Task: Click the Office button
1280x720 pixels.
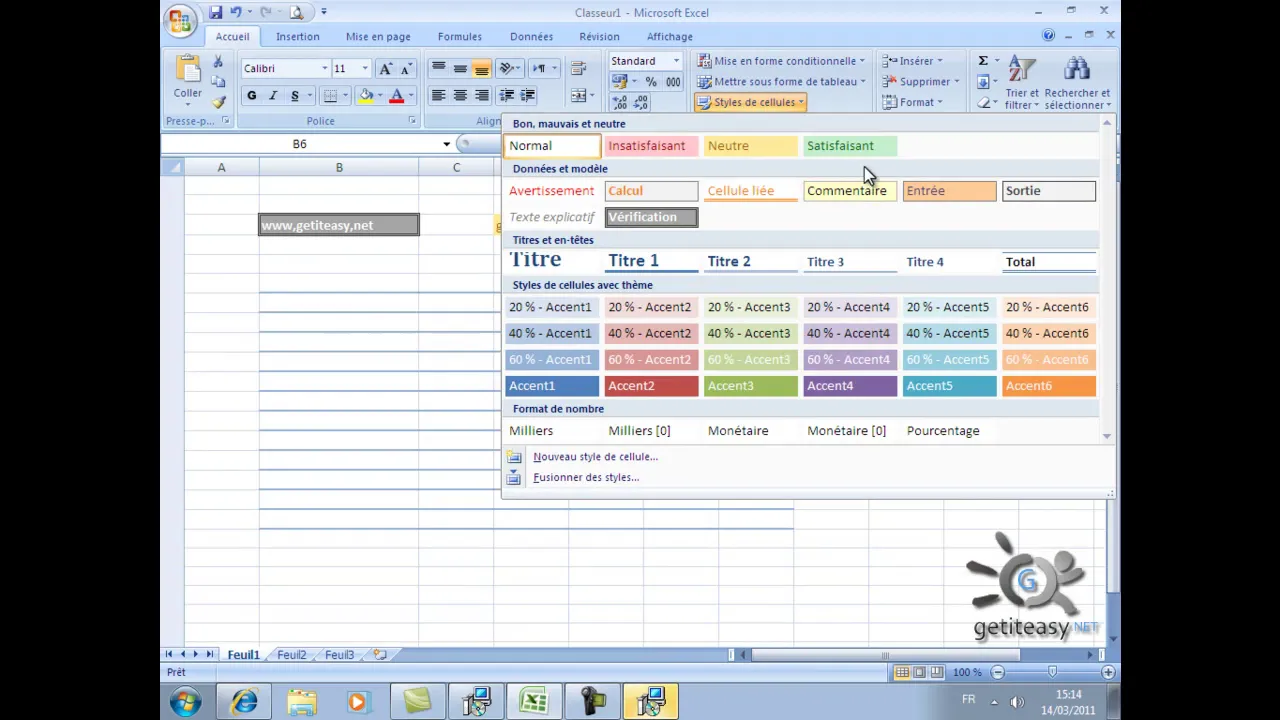Action: pyautogui.click(x=181, y=20)
